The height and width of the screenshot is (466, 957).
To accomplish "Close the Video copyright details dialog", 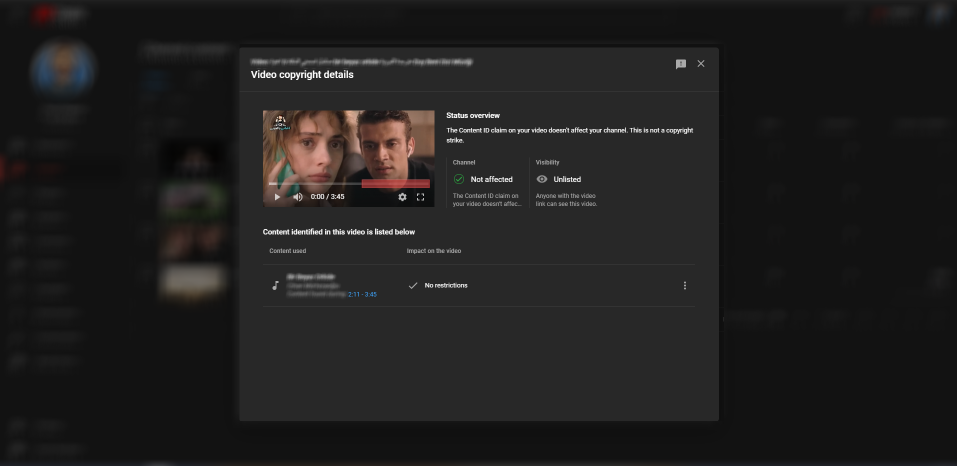I will coord(701,64).
